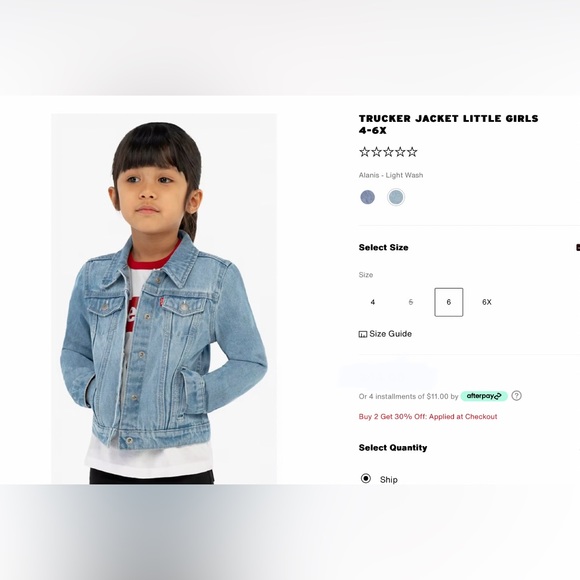Click the Trucker Jacket product title
The height and width of the screenshot is (580, 580).
tap(448, 124)
